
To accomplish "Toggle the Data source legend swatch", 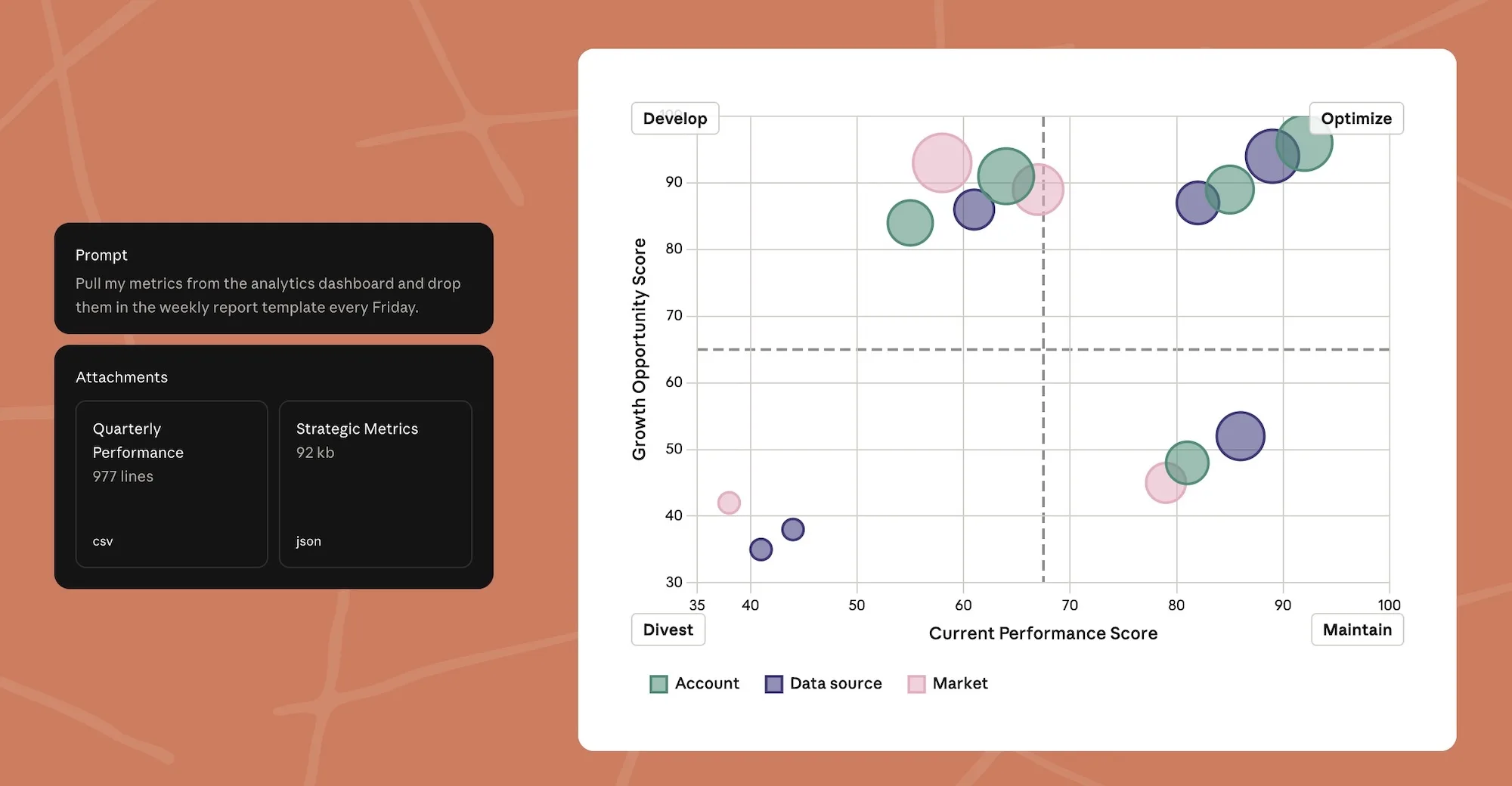I will pos(773,684).
